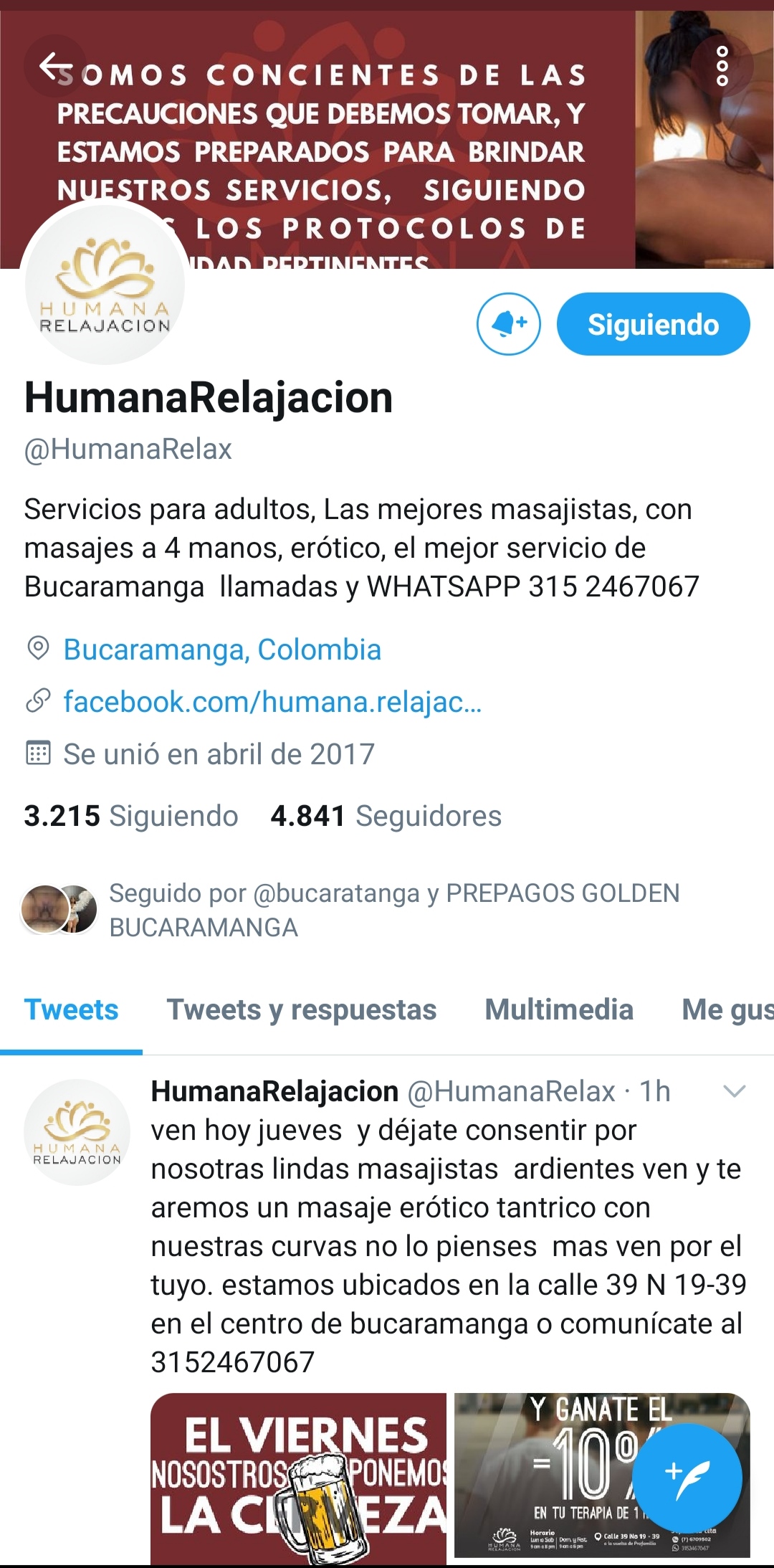This screenshot has width=774, height=1568.
Task: Open the three-dot overflow menu
Action: 722,66
